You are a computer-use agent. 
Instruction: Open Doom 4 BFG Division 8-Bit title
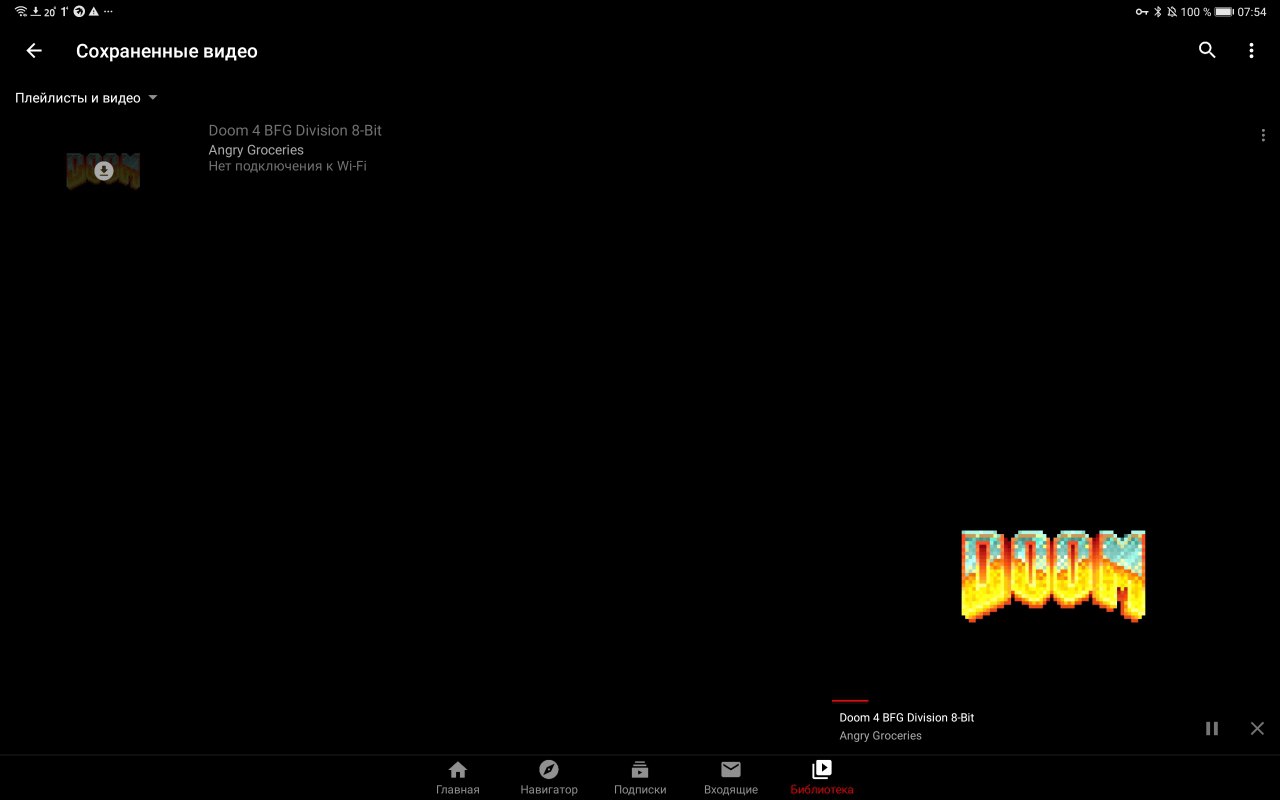click(295, 130)
